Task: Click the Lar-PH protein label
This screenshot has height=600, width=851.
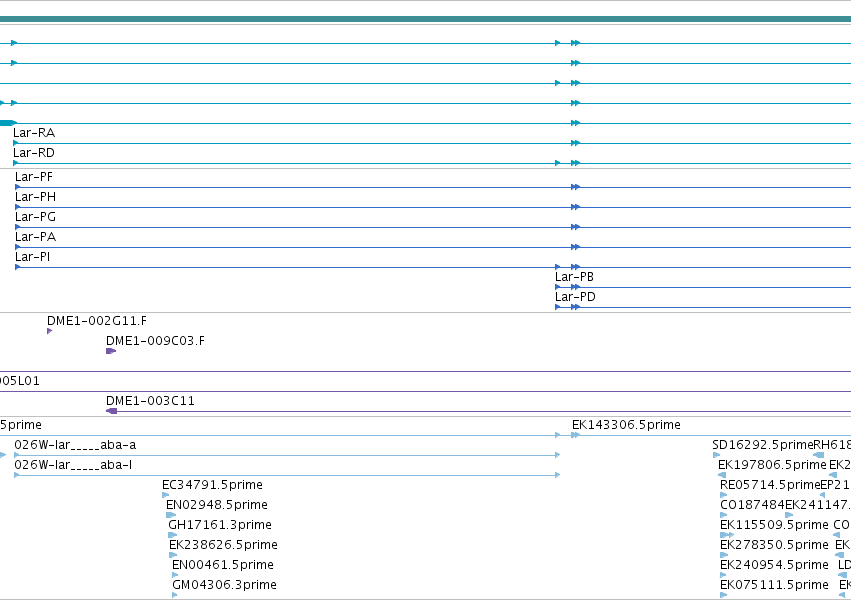Action: tap(35, 197)
